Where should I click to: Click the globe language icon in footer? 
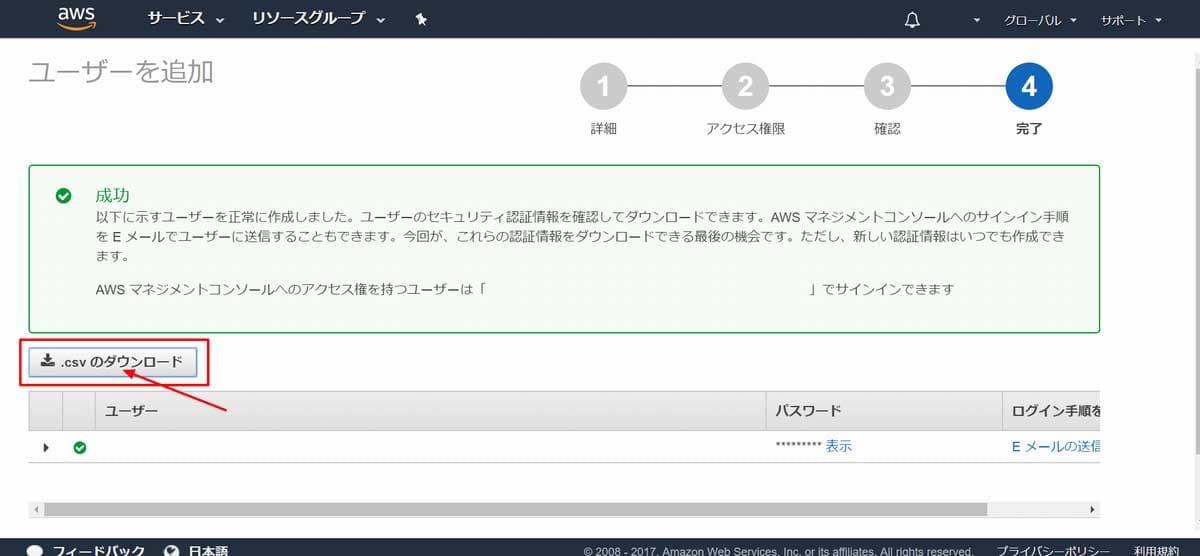[171, 550]
